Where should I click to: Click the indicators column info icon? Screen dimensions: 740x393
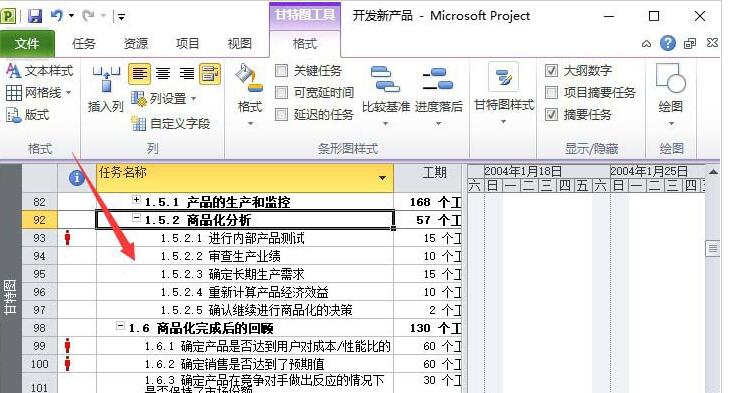(76, 177)
